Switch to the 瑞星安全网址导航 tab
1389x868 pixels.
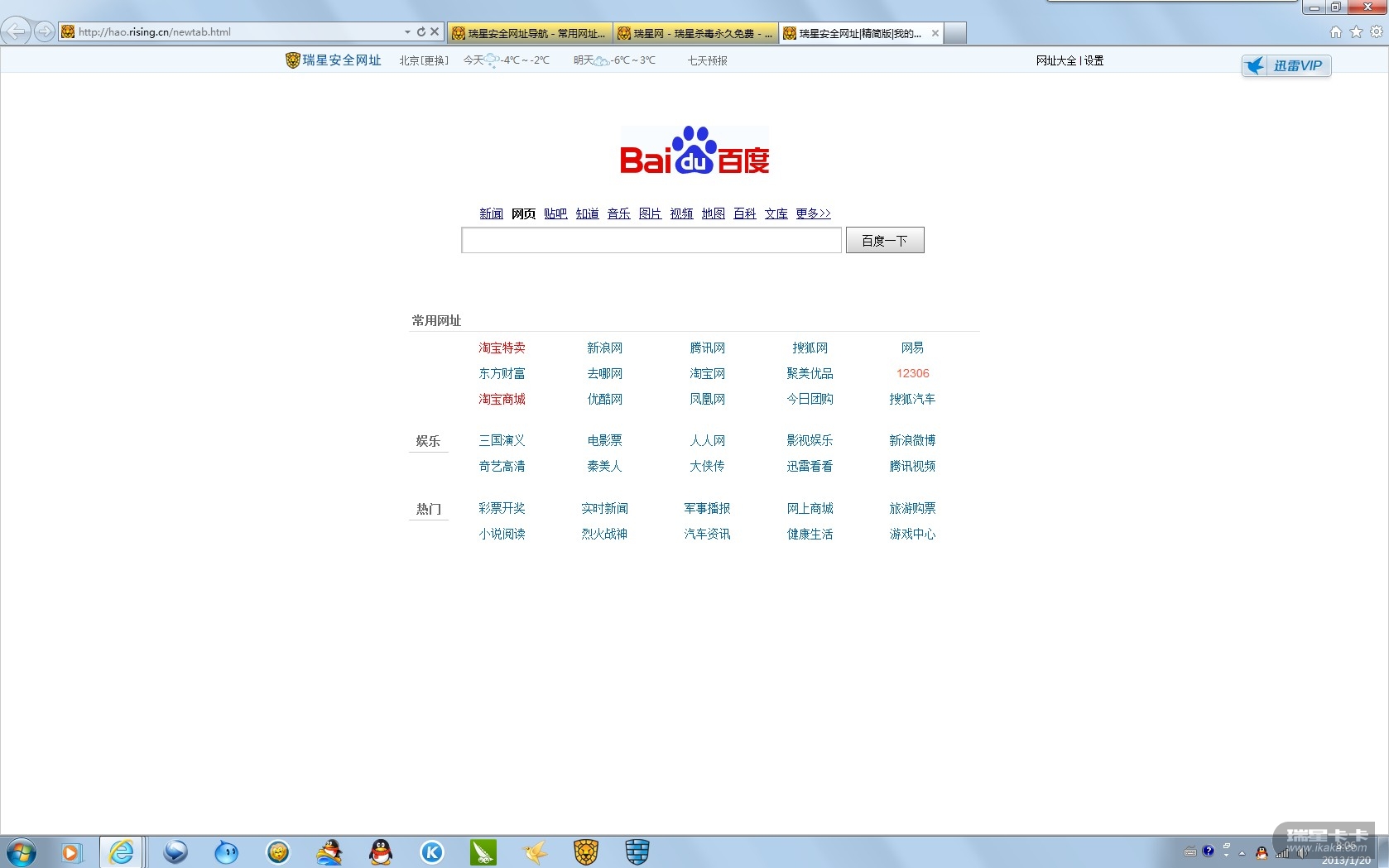pos(530,33)
